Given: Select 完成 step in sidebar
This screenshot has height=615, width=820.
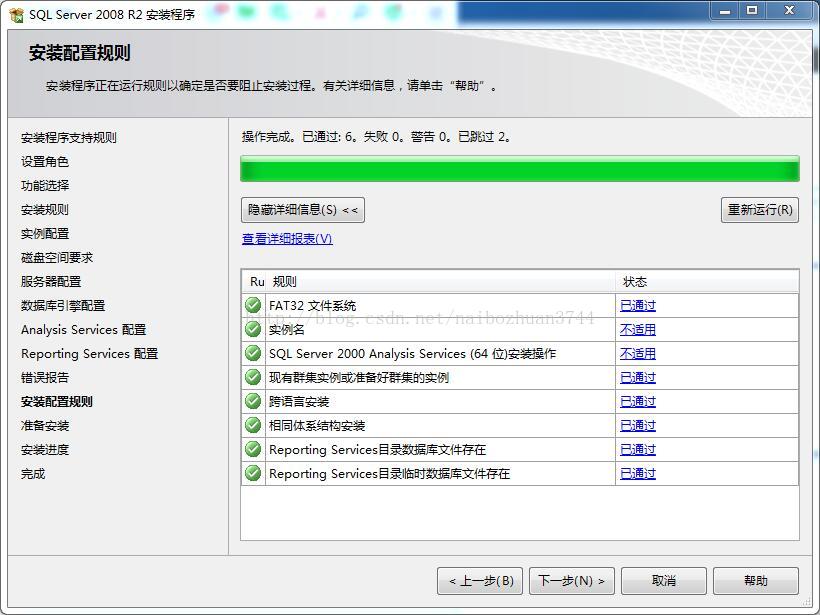Looking at the screenshot, I should 32,474.
